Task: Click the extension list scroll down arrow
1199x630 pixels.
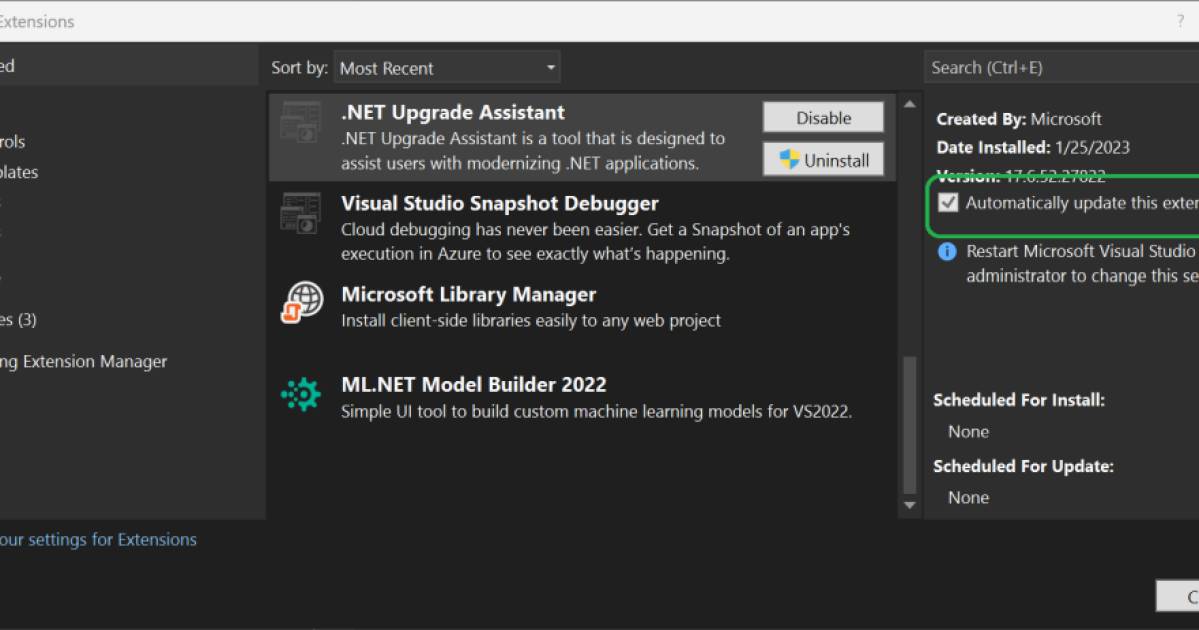Action: click(909, 505)
